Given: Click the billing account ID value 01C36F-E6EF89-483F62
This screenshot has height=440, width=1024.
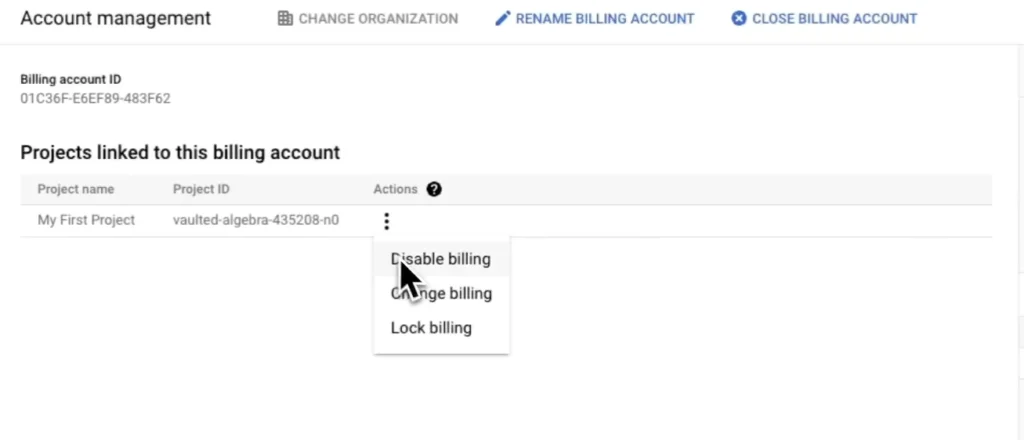Looking at the screenshot, I should [95, 98].
